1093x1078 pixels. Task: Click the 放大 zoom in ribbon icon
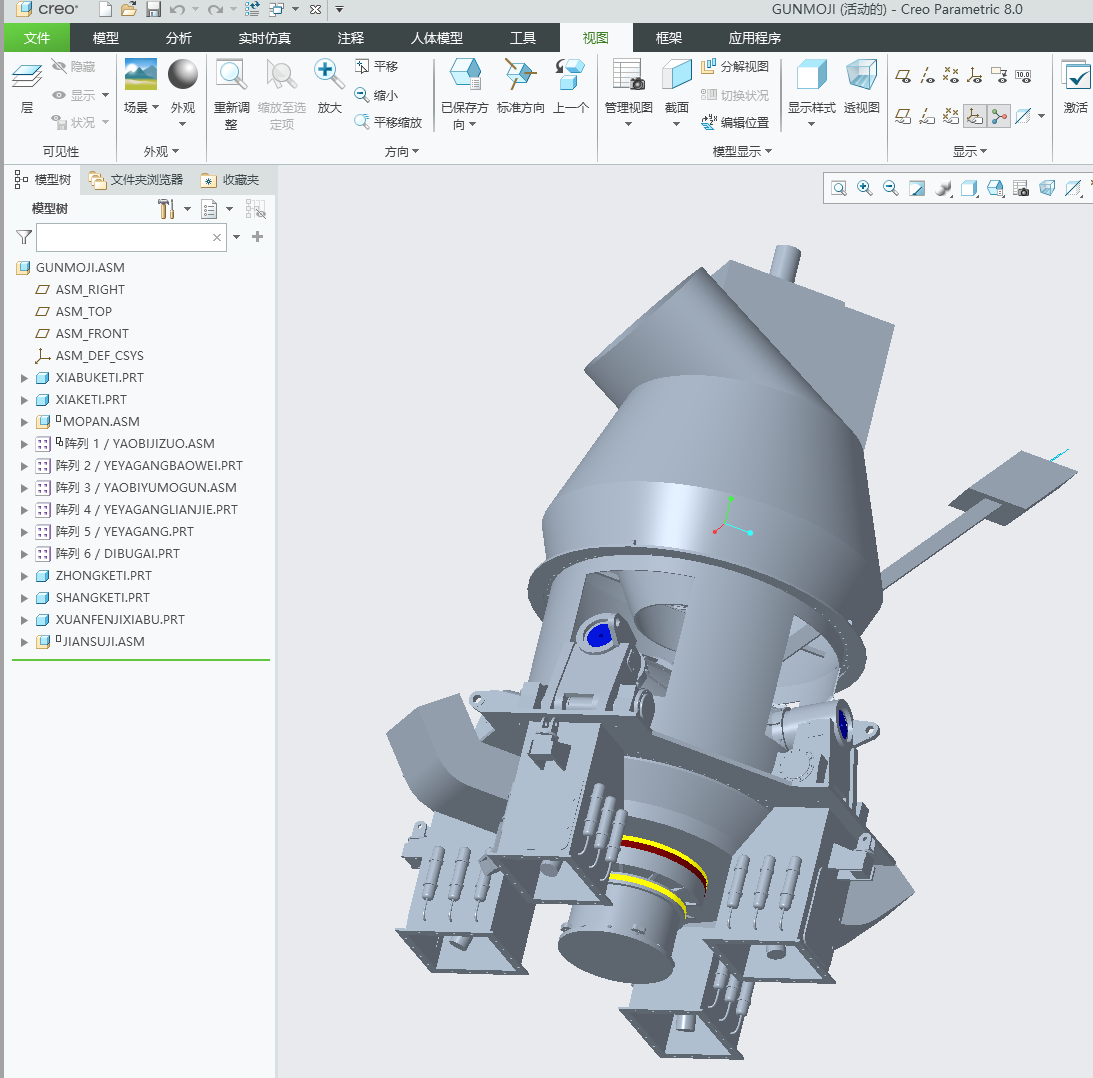[x=329, y=76]
